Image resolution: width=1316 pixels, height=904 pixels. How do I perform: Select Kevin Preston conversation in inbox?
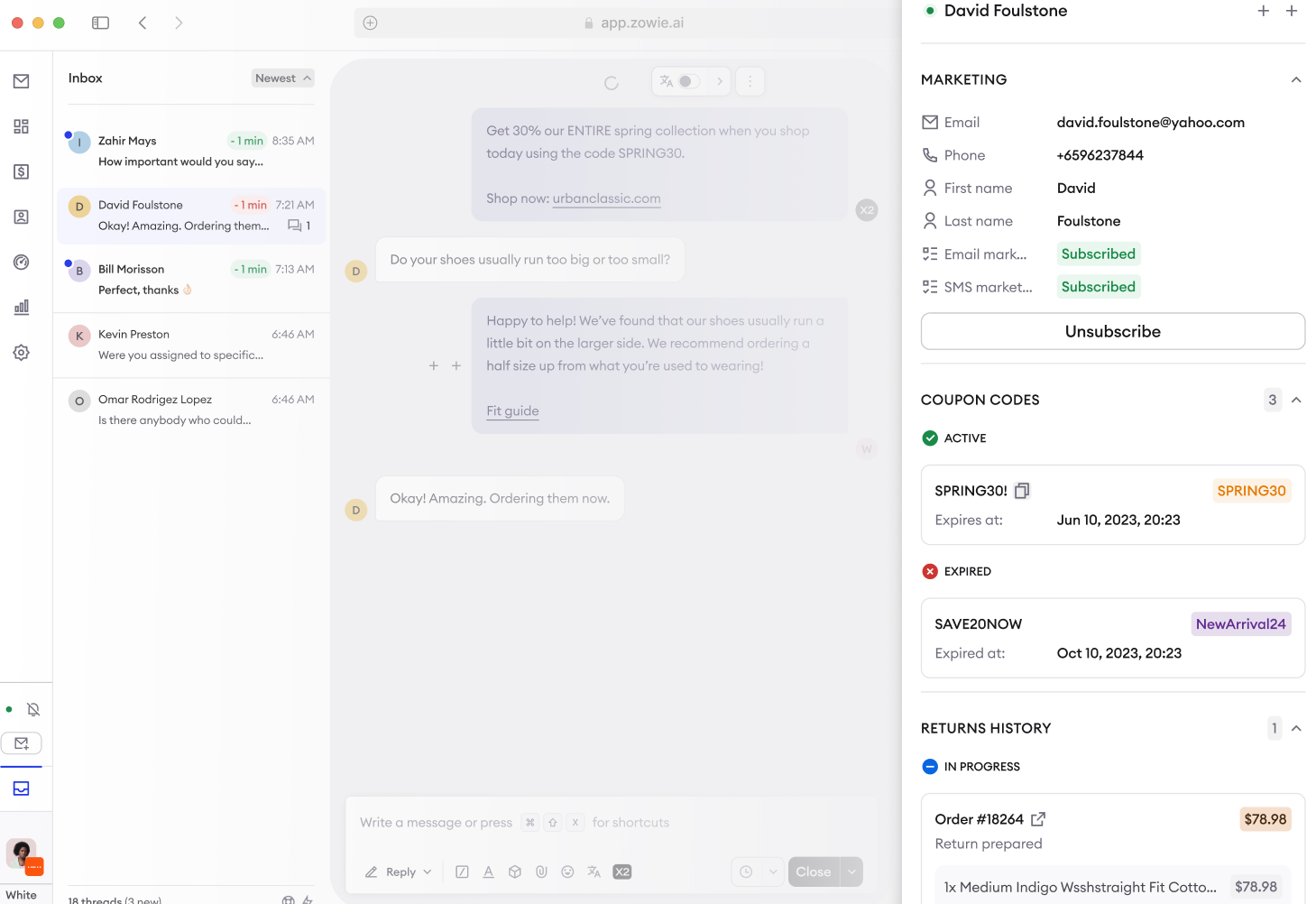point(191,345)
